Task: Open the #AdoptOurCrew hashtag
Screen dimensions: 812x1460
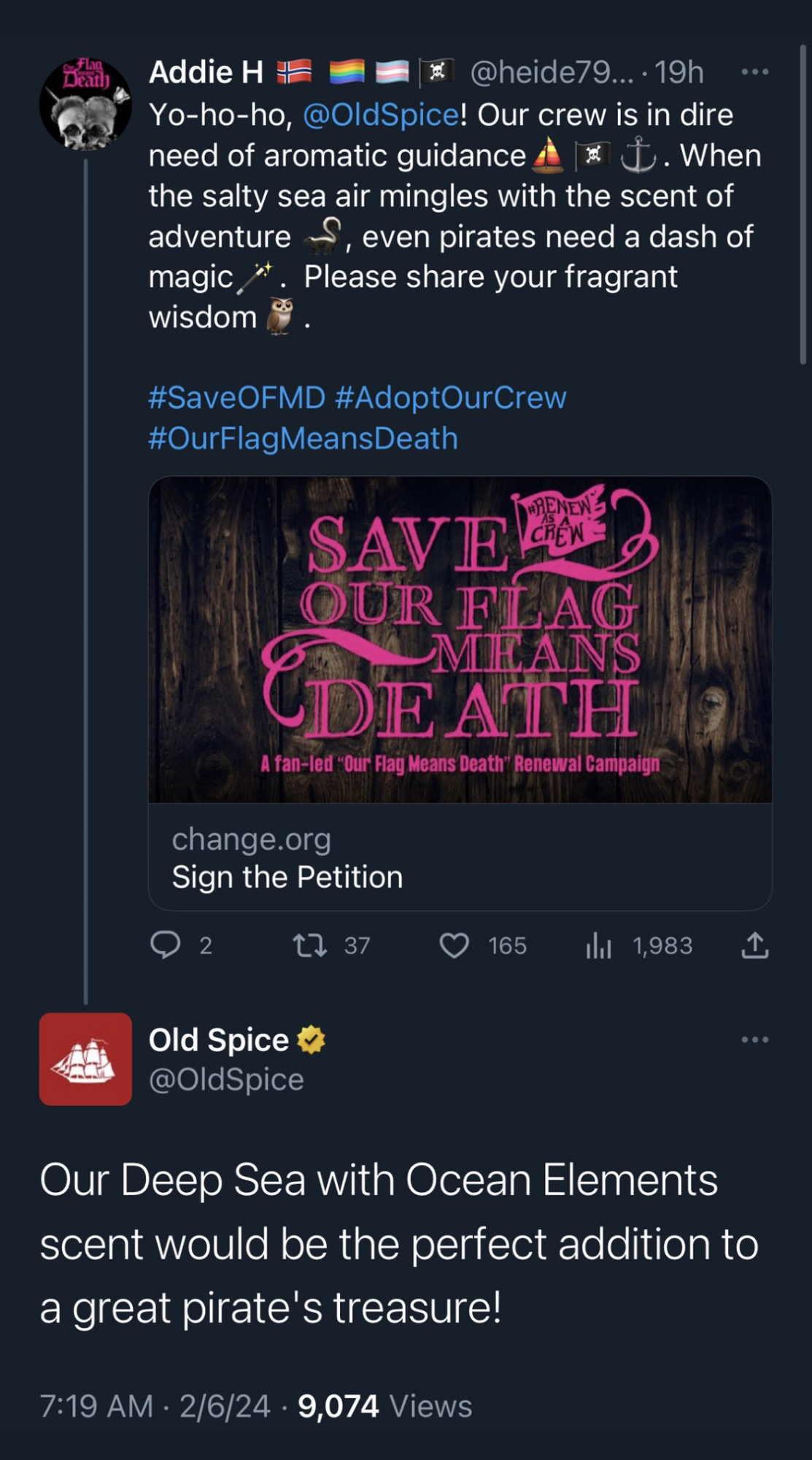Action: pyautogui.click(x=450, y=398)
